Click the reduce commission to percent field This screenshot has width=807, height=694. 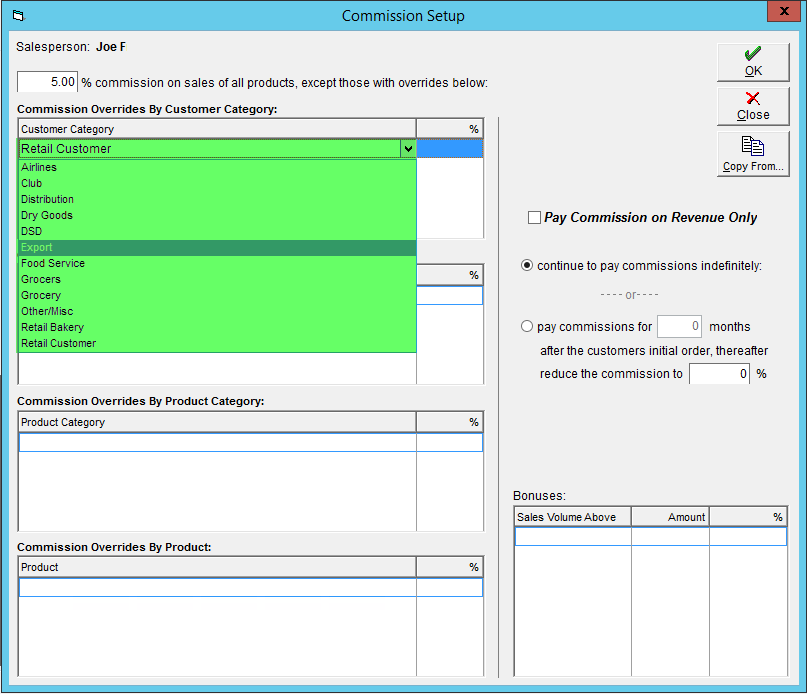pyautogui.click(x=719, y=374)
